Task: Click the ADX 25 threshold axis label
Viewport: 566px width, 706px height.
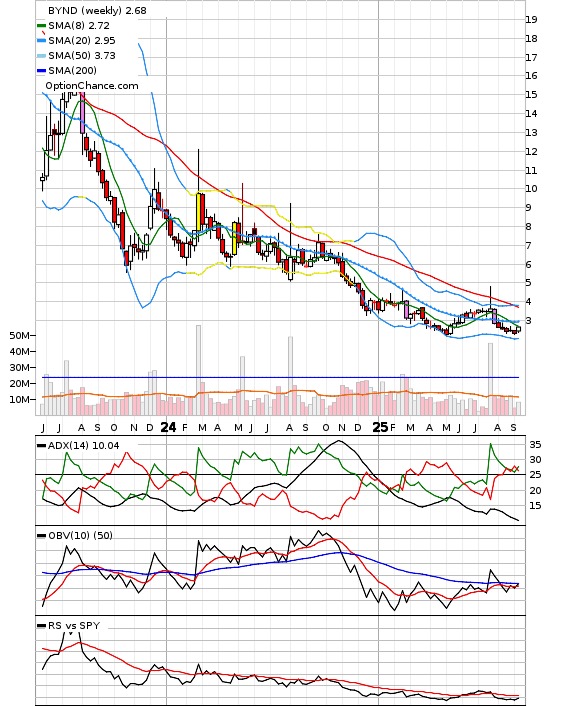Action: [x=535, y=475]
